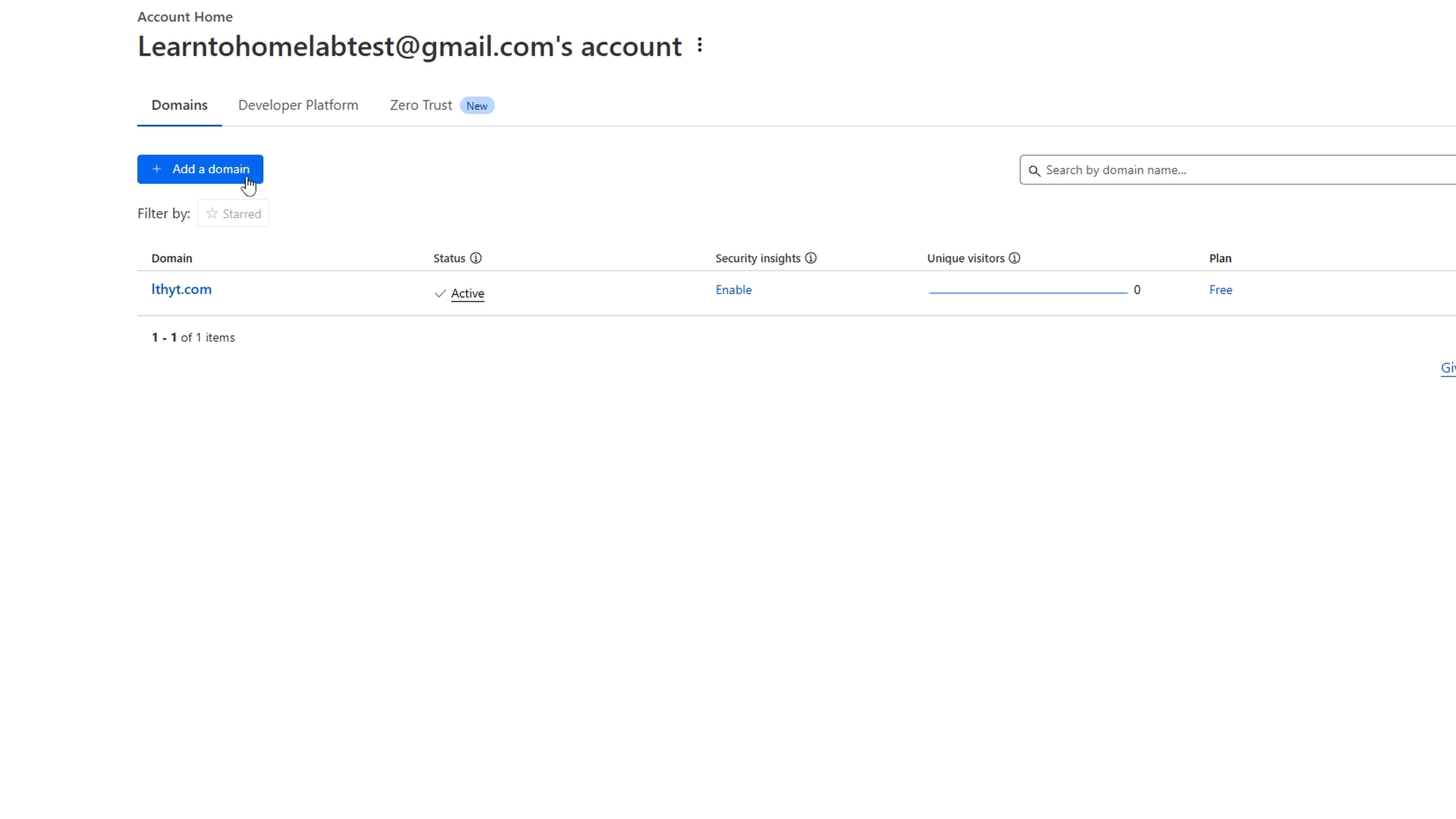
Task: Click the Free plan link for lthyt.com
Action: tap(1221, 289)
